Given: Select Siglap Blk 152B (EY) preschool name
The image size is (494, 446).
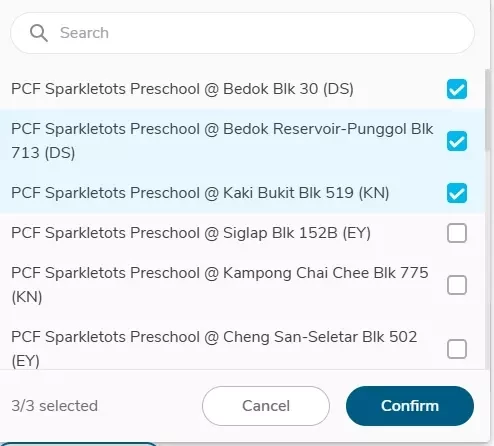Looking at the screenshot, I should click(x=191, y=233).
